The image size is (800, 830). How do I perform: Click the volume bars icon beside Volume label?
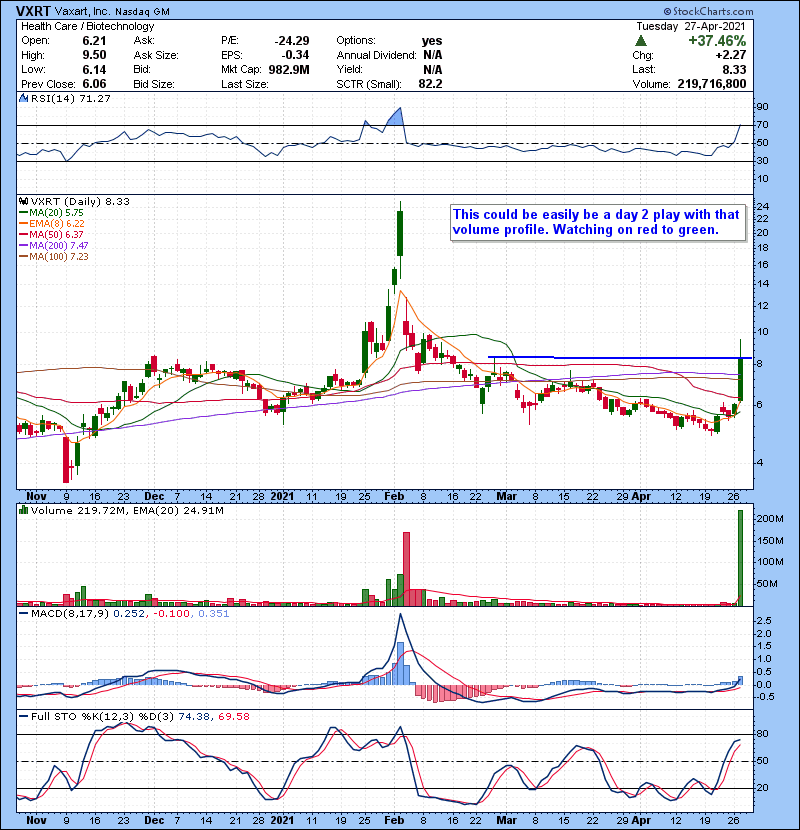coord(24,510)
